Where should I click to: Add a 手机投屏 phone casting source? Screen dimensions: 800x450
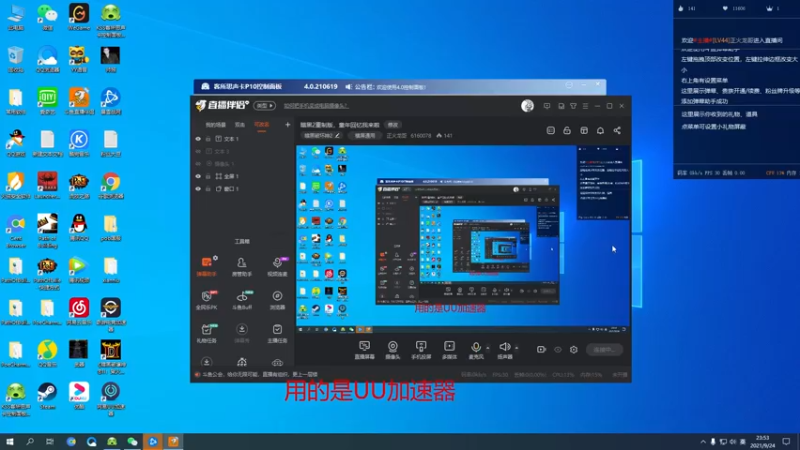point(421,350)
